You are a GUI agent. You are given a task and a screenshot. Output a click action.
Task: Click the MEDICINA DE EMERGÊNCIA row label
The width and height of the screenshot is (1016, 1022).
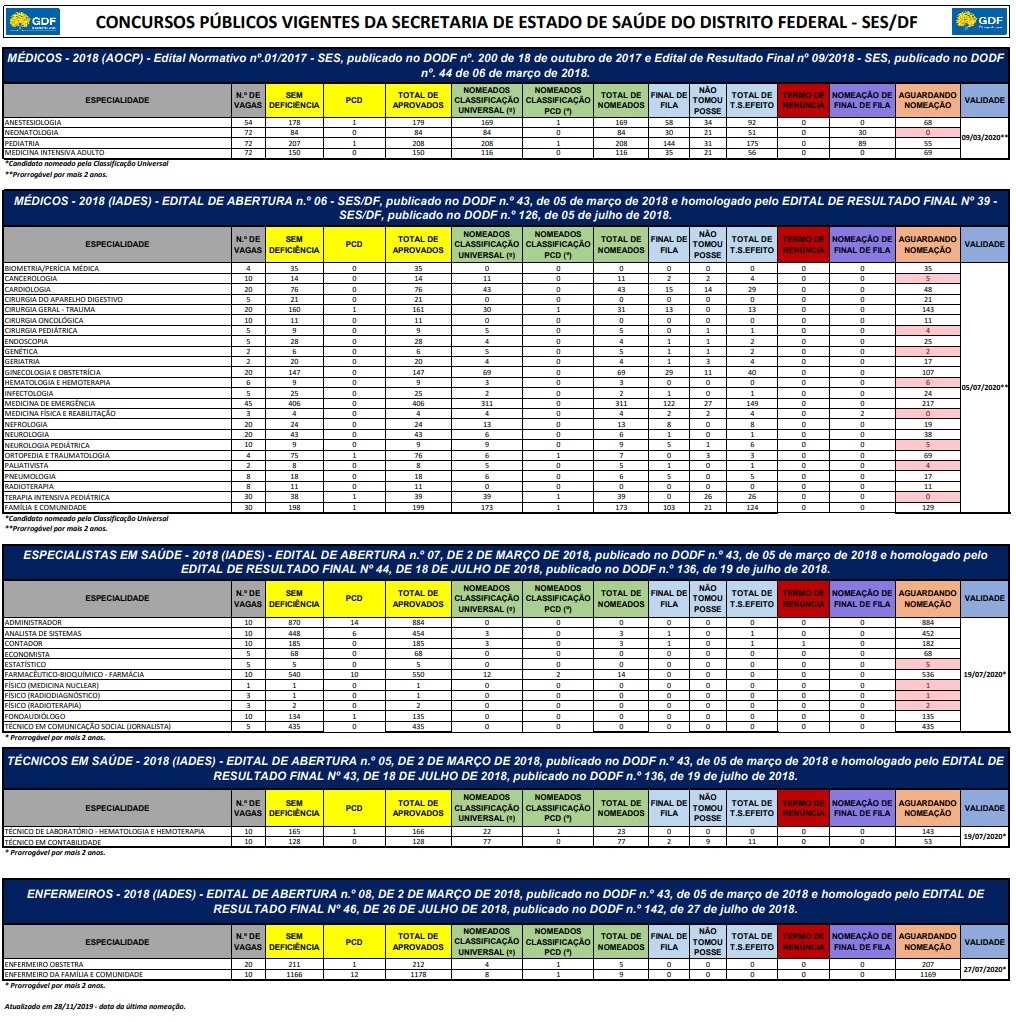[x=48, y=404]
